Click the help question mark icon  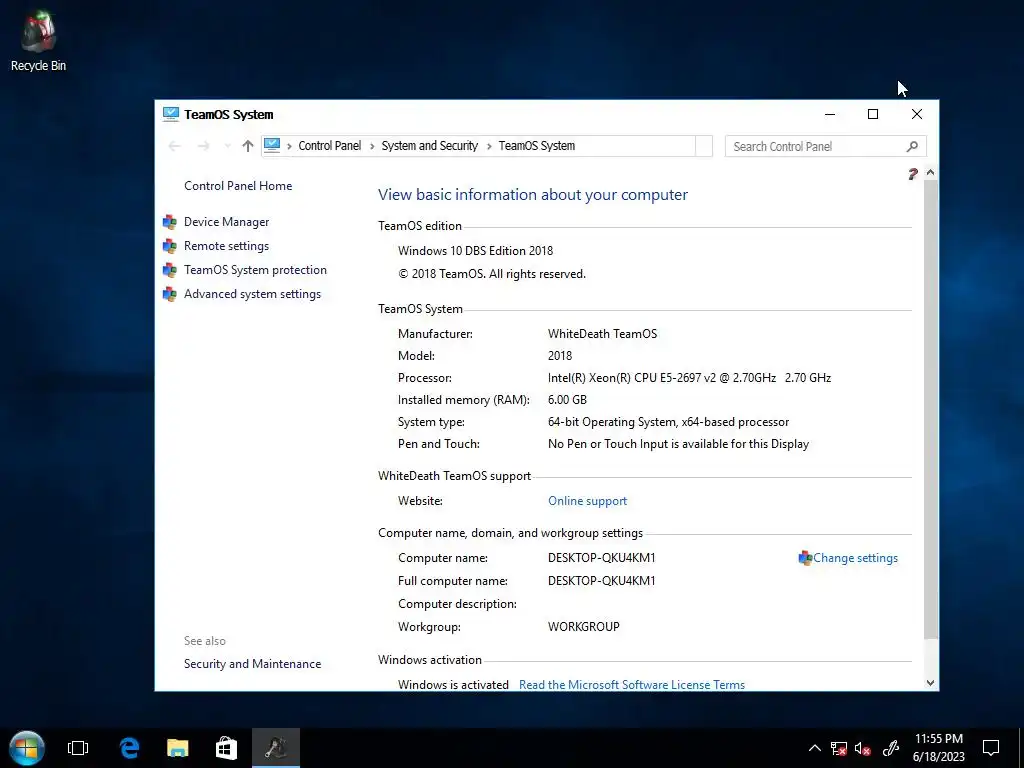[x=912, y=174]
